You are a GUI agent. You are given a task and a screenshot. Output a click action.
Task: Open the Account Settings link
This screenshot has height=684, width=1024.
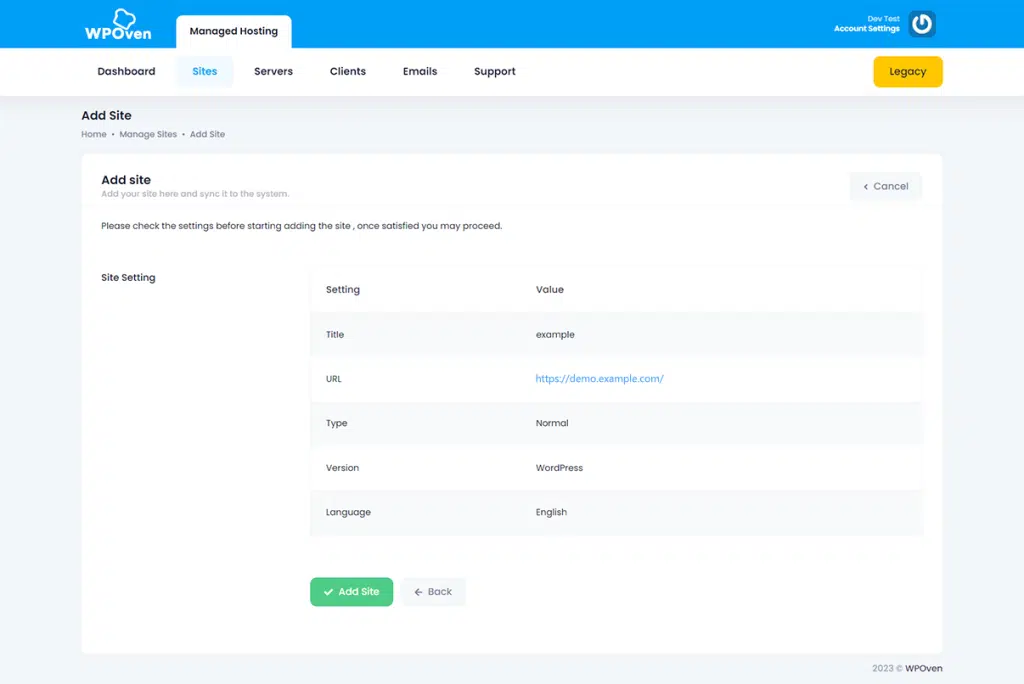pos(867,29)
